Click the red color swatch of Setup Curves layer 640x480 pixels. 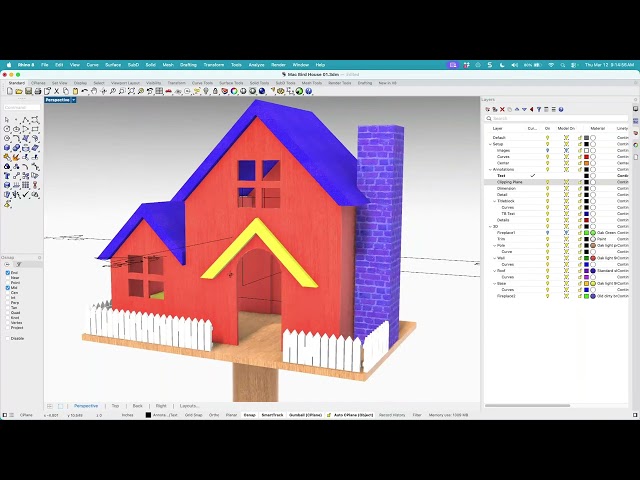tap(587, 157)
